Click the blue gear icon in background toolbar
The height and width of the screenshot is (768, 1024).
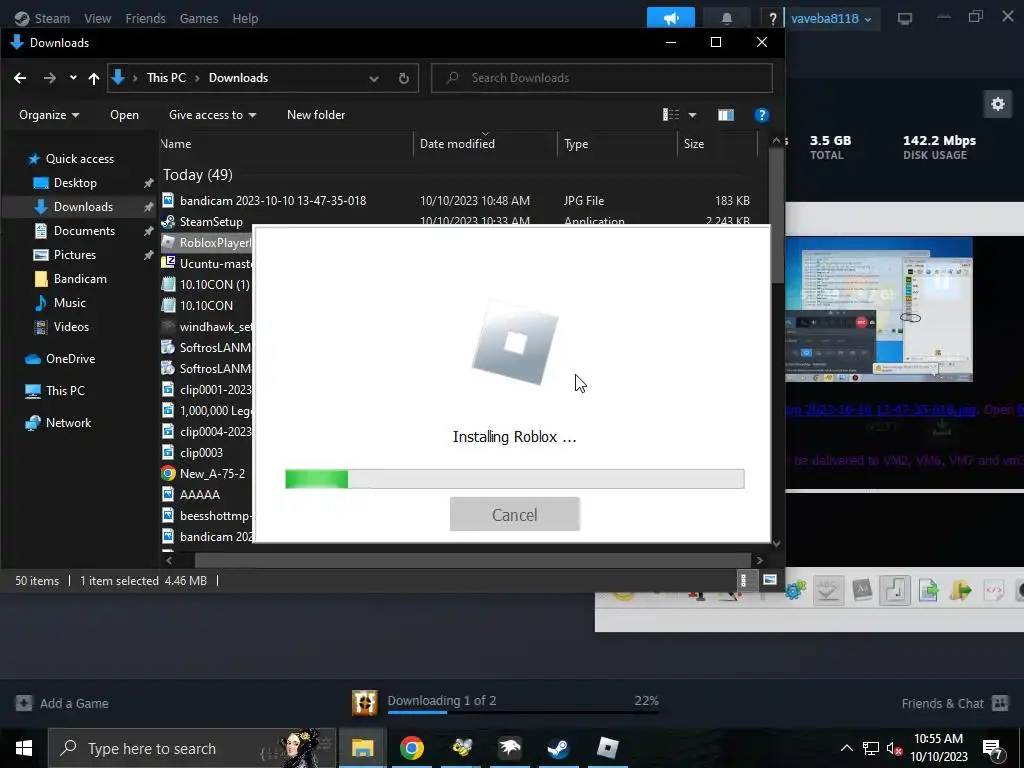pos(795,590)
